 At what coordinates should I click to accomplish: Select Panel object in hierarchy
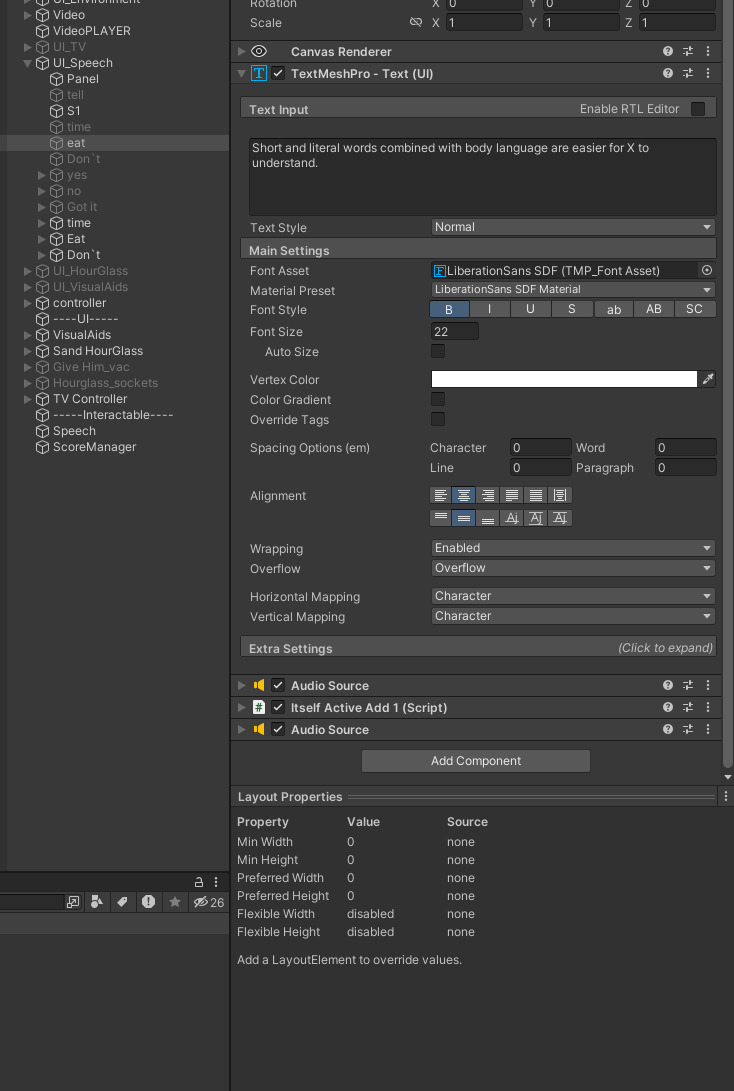(x=82, y=79)
